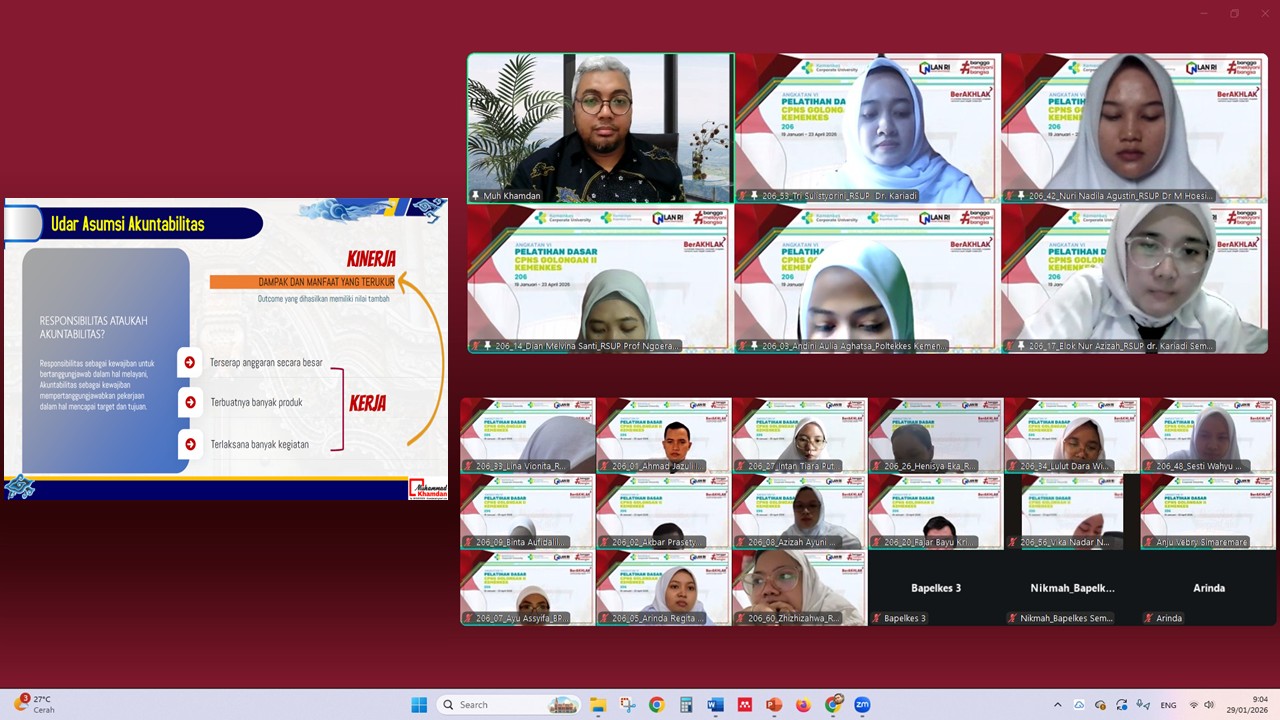Click the Windows Start button
Viewport: 1280px width, 720px height.
[419, 705]
